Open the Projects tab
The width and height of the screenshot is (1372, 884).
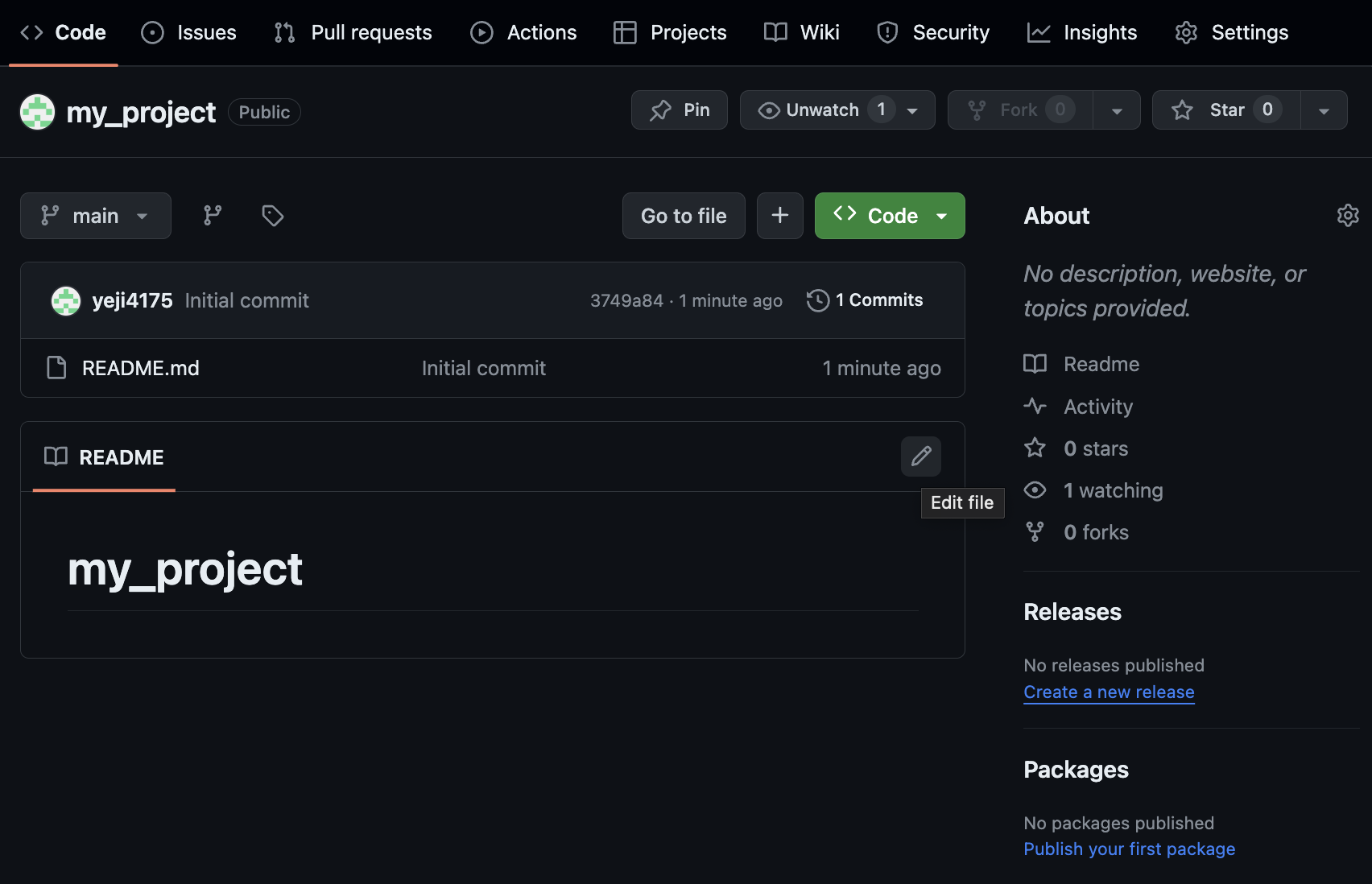(x=671, y=32)
